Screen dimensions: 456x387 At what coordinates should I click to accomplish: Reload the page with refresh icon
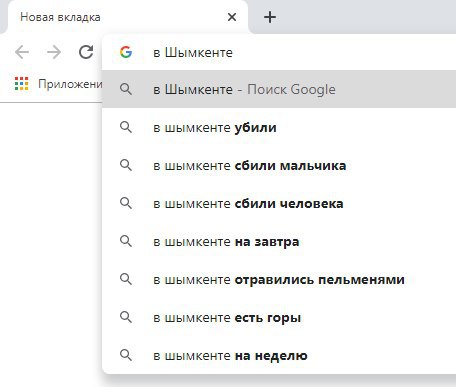coord(86,52)
